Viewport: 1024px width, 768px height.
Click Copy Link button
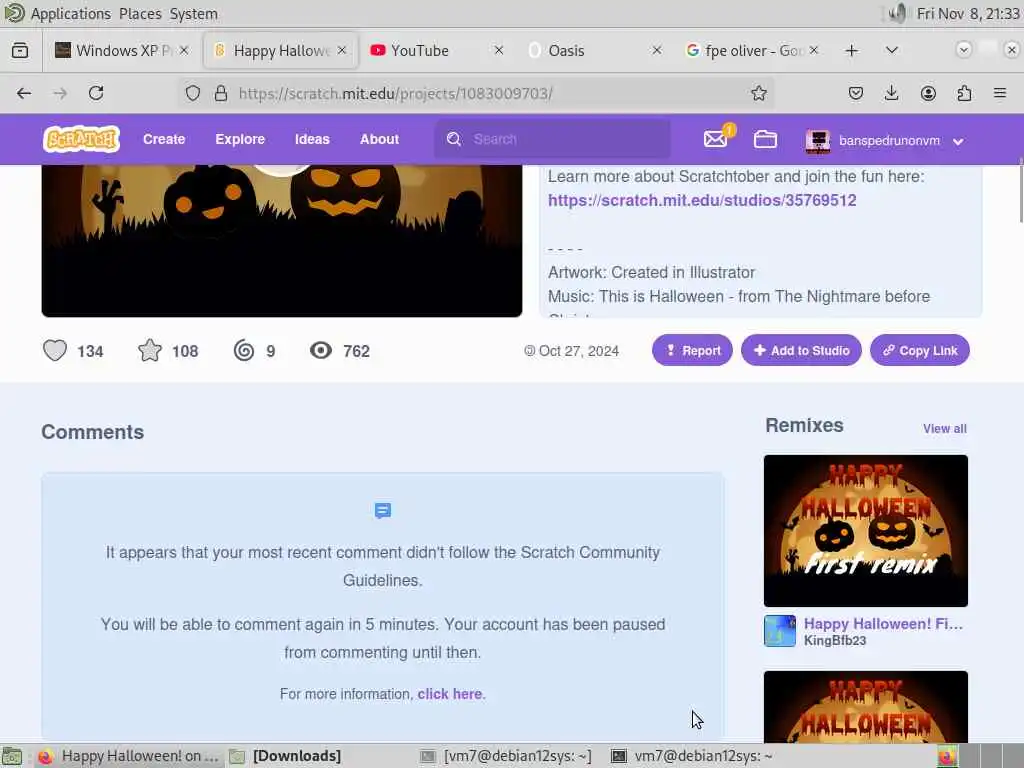point(920,351)
